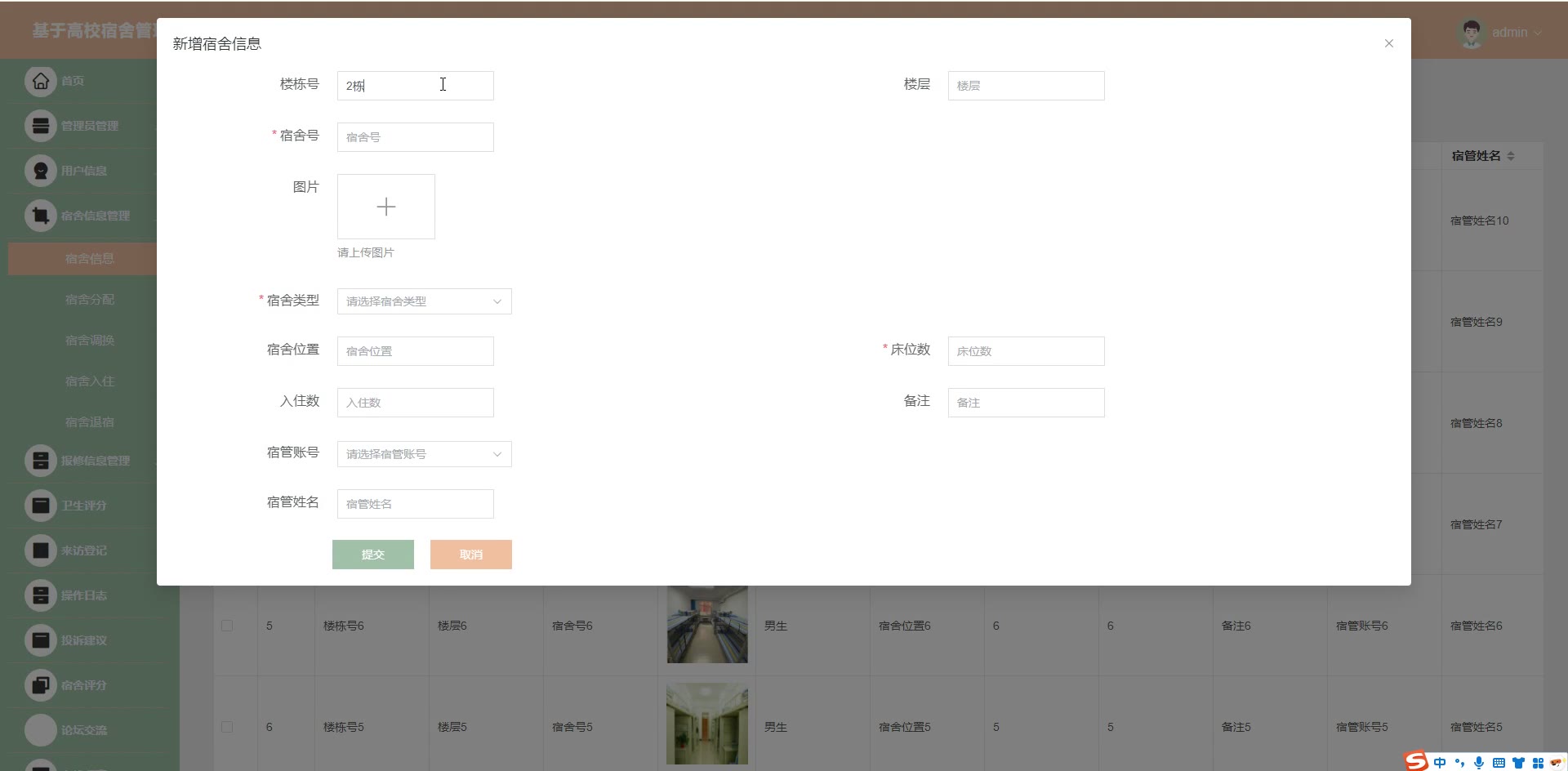
Task: Click the 楼层 input field
Action: point(1027,86)
